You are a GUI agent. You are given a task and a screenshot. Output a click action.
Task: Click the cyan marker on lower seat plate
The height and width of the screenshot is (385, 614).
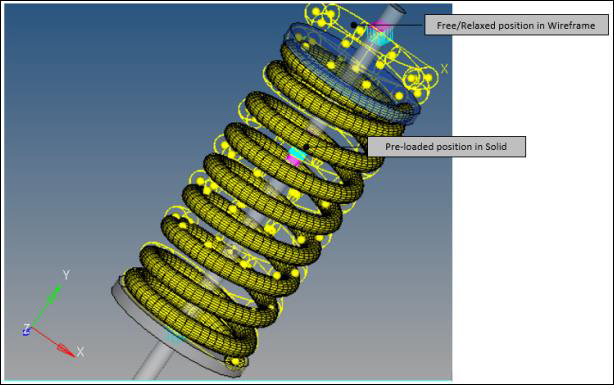tap(174, 335)
